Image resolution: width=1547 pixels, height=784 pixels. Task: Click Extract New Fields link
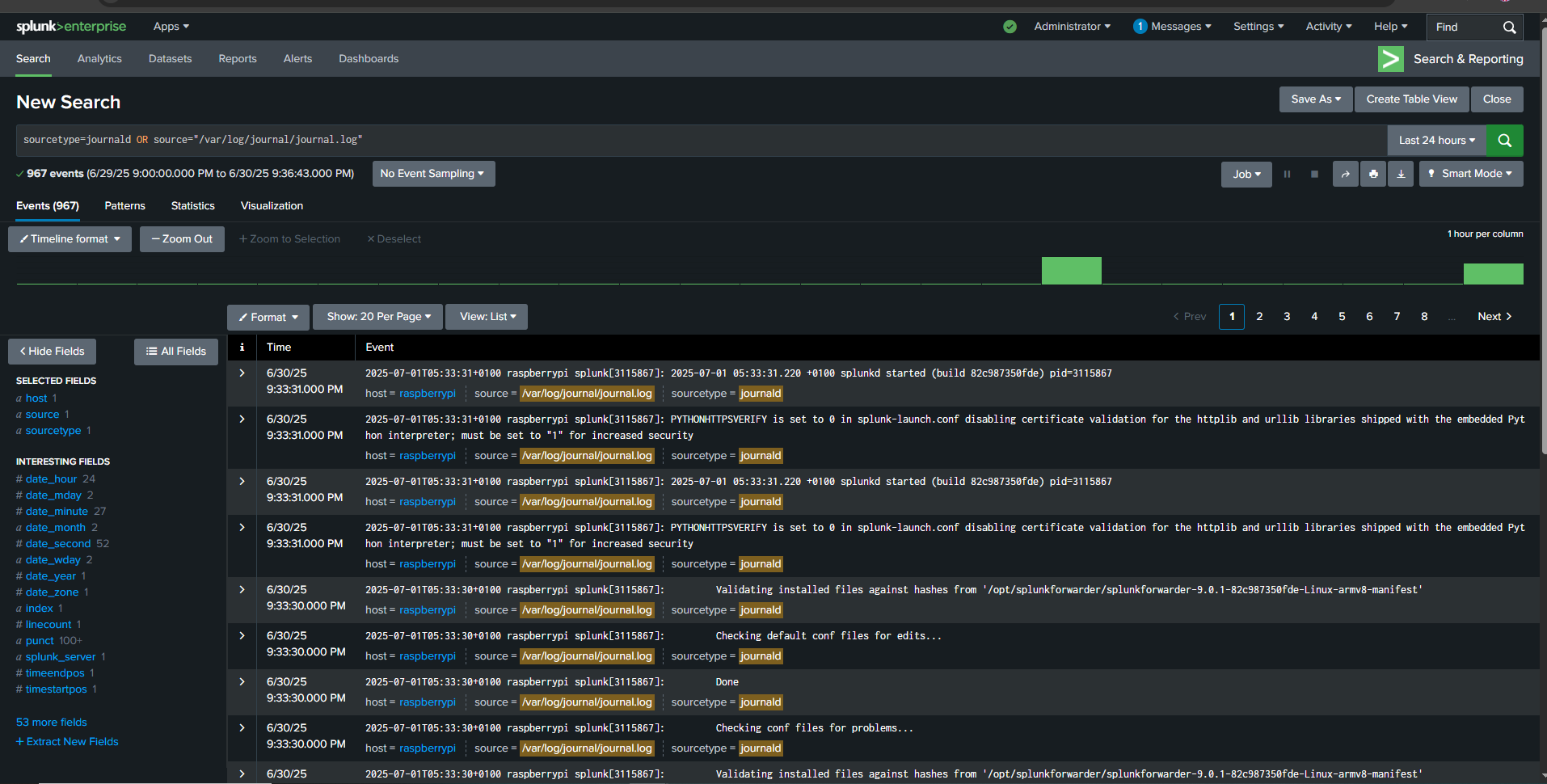(x=67, y=742)
